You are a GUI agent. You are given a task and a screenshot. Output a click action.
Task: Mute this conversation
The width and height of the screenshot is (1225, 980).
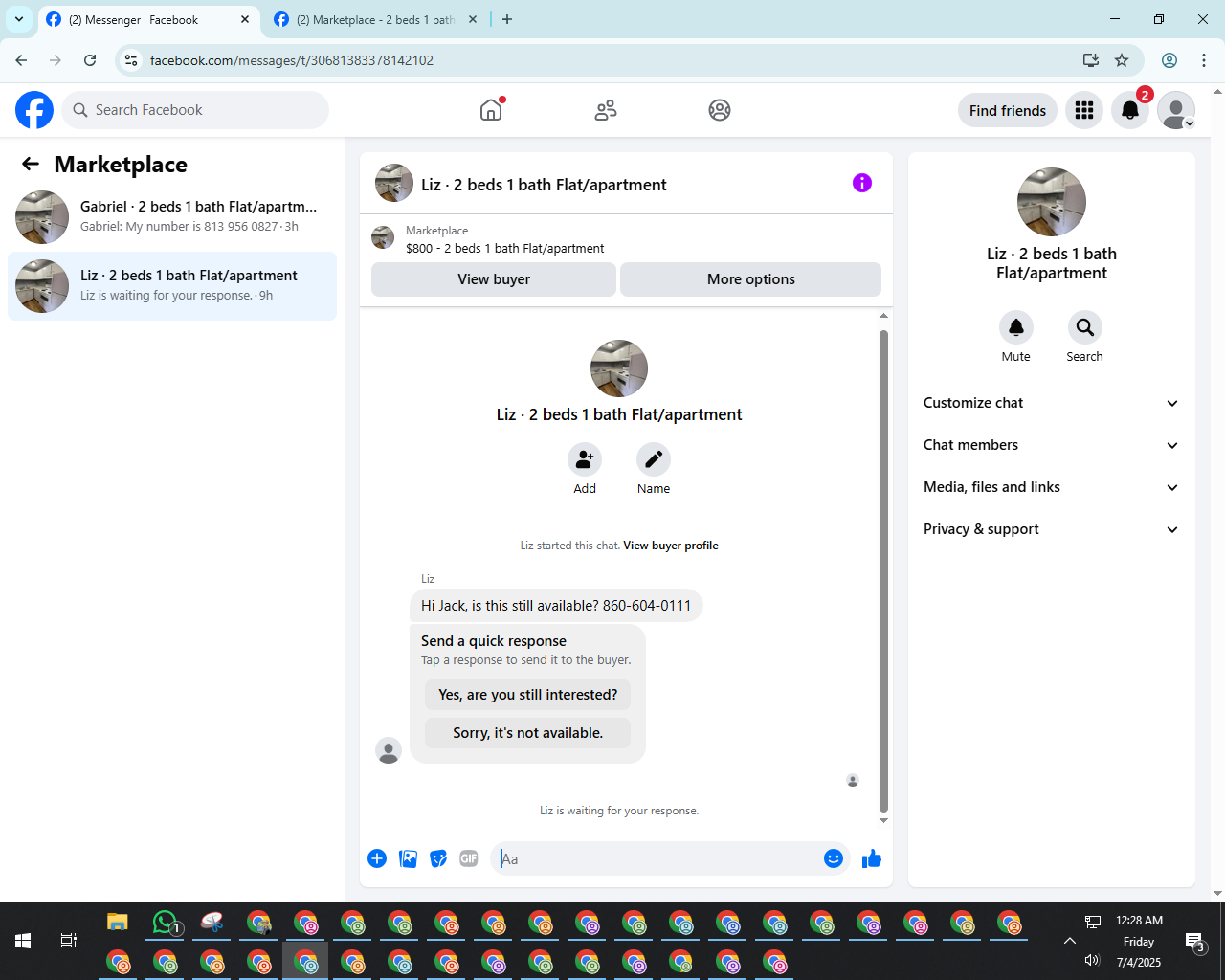[1016, 327]
